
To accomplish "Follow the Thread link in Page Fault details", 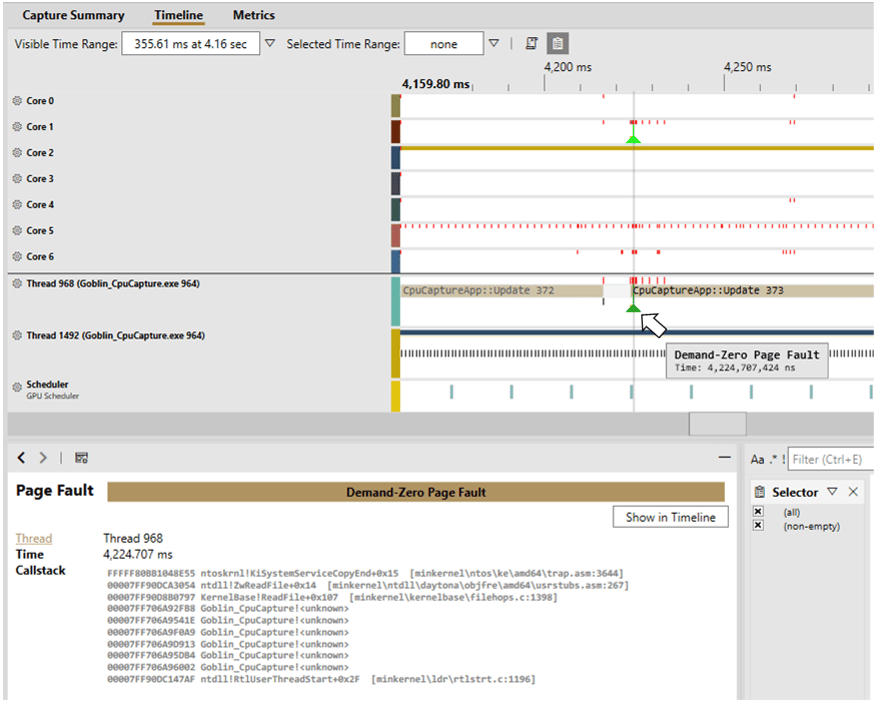I will point(34,538).
